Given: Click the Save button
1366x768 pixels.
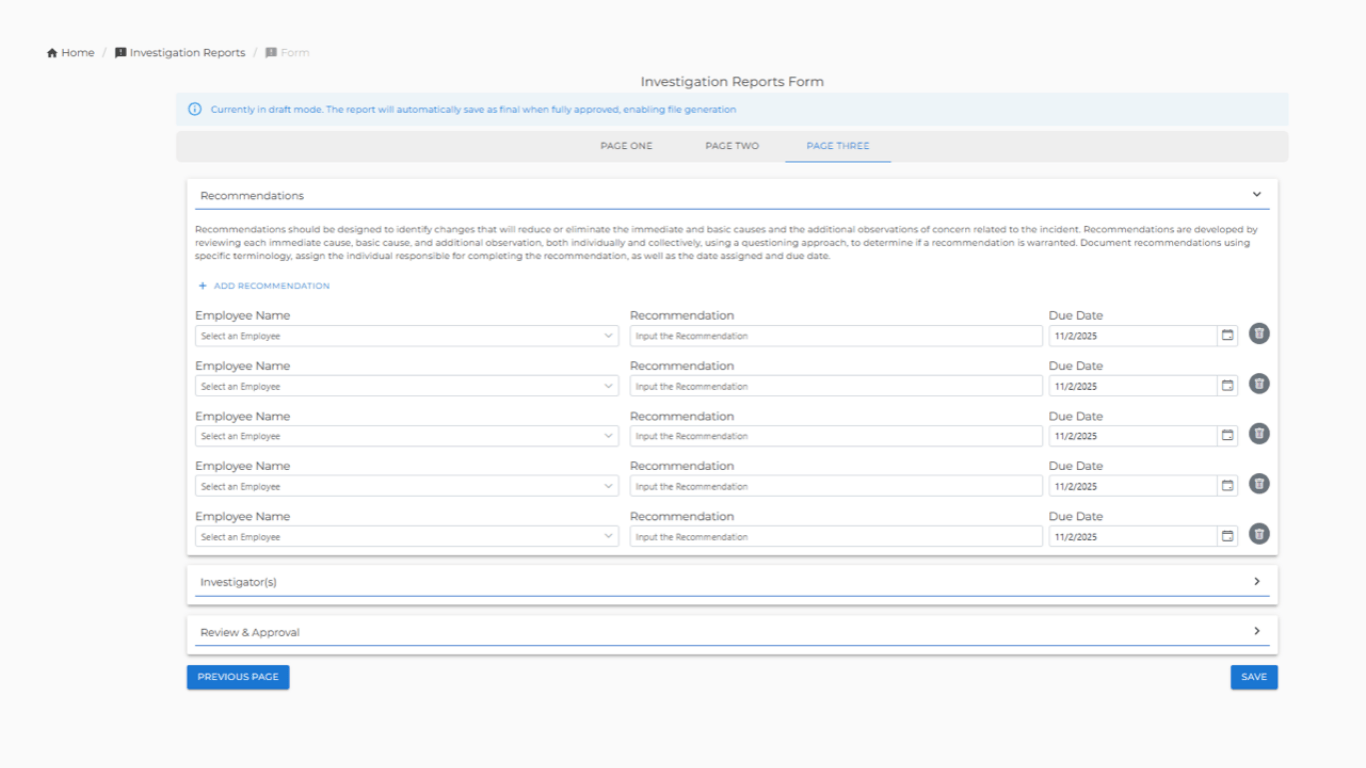Looking at the screenshot, I should [1253, 677].
